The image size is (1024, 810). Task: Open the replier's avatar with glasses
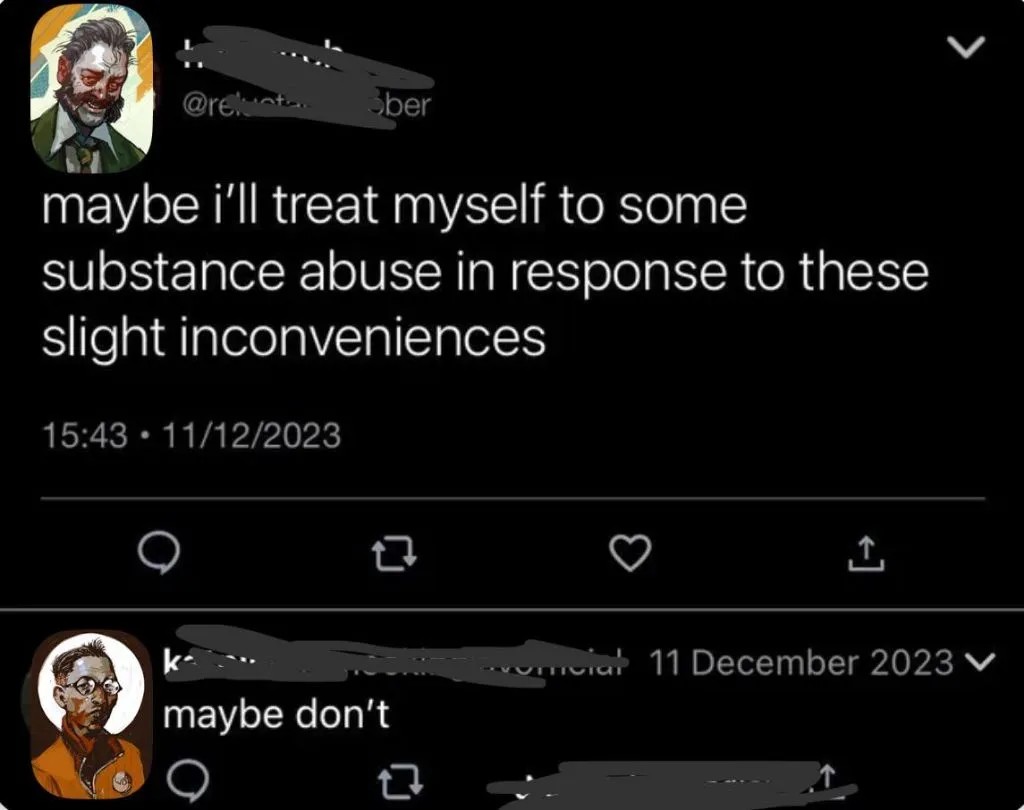click(x=90, y=715)
